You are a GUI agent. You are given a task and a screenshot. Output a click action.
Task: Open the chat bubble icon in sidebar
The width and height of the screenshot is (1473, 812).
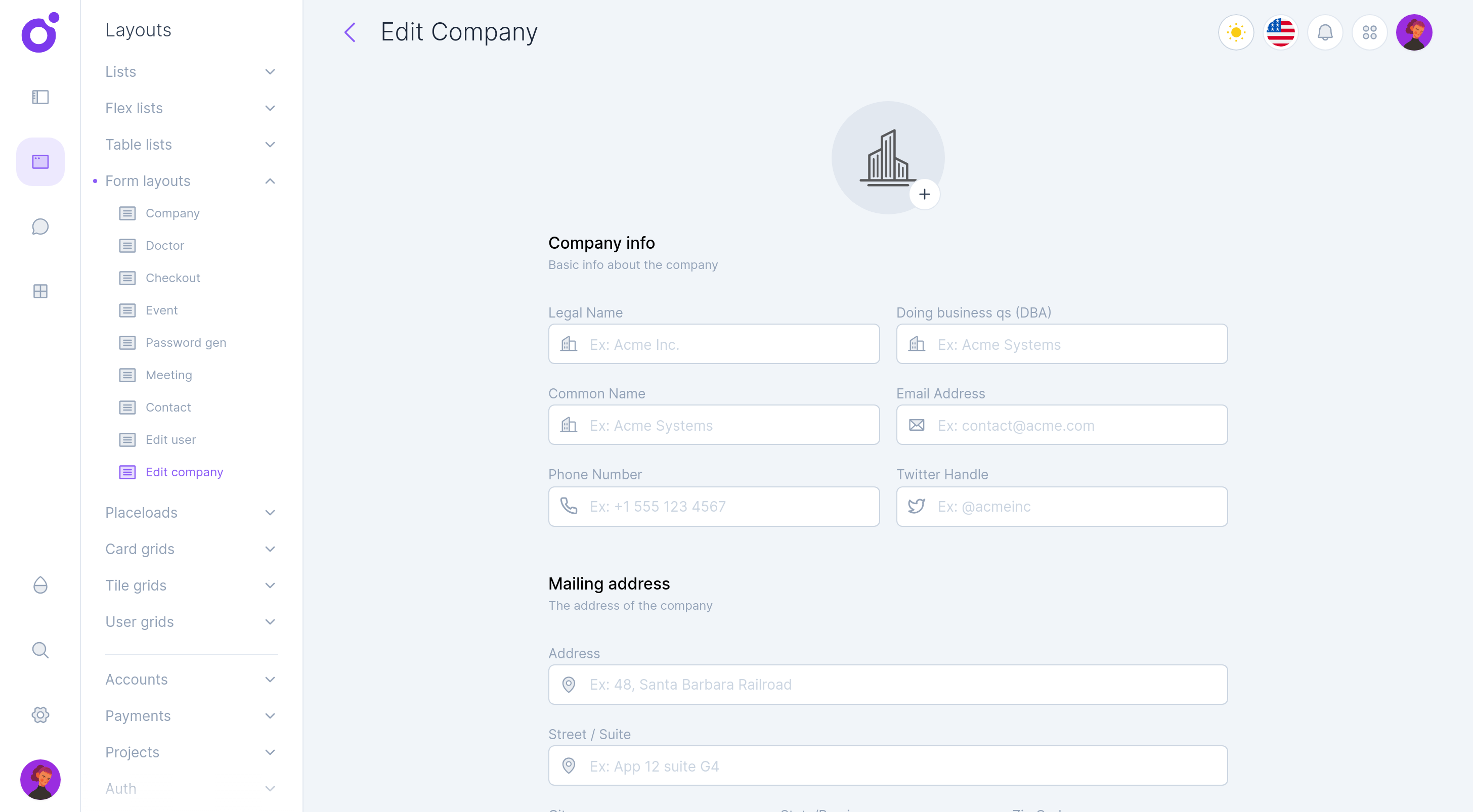[40, 227]
